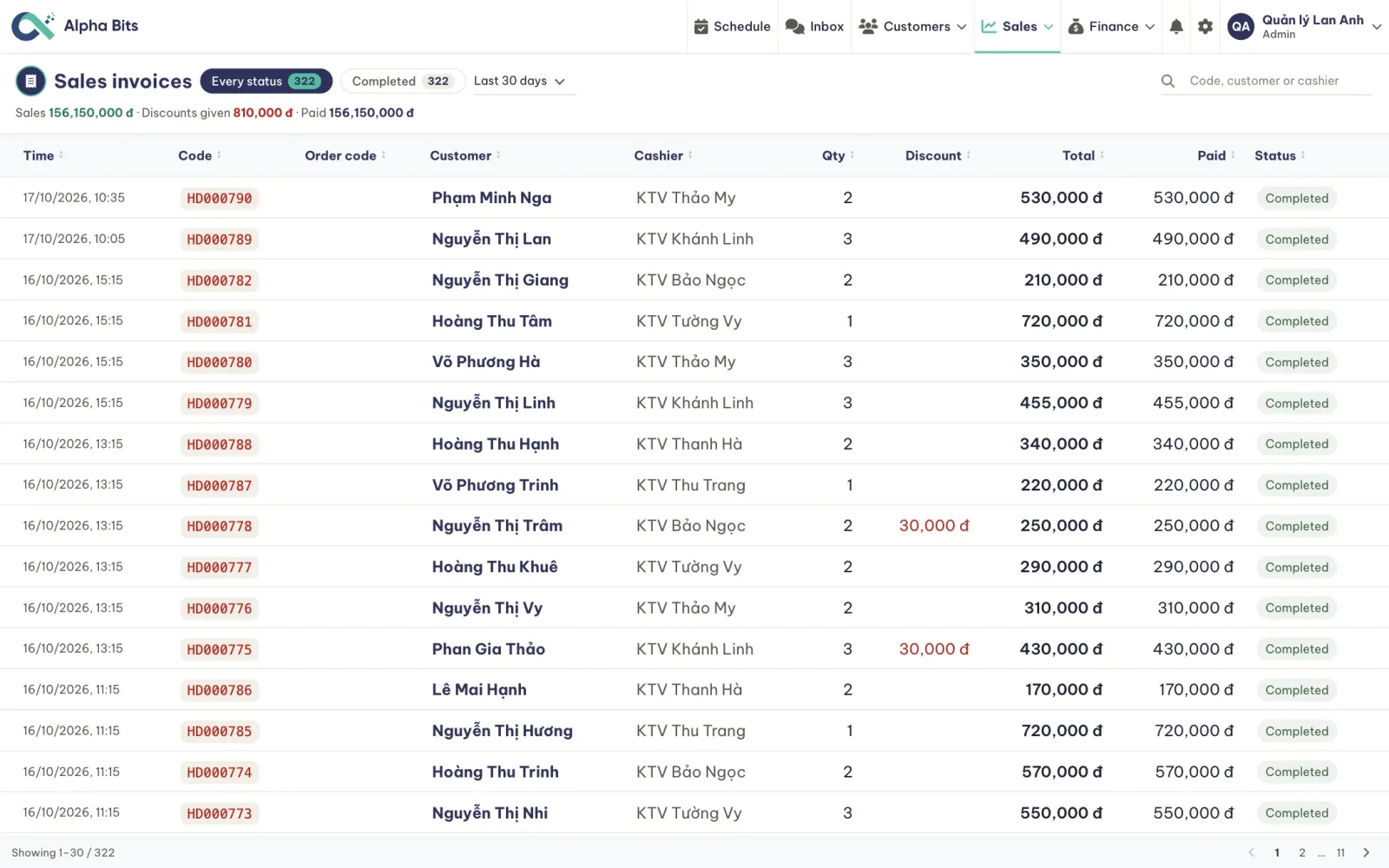Open the settings gear

(1205, 26)
